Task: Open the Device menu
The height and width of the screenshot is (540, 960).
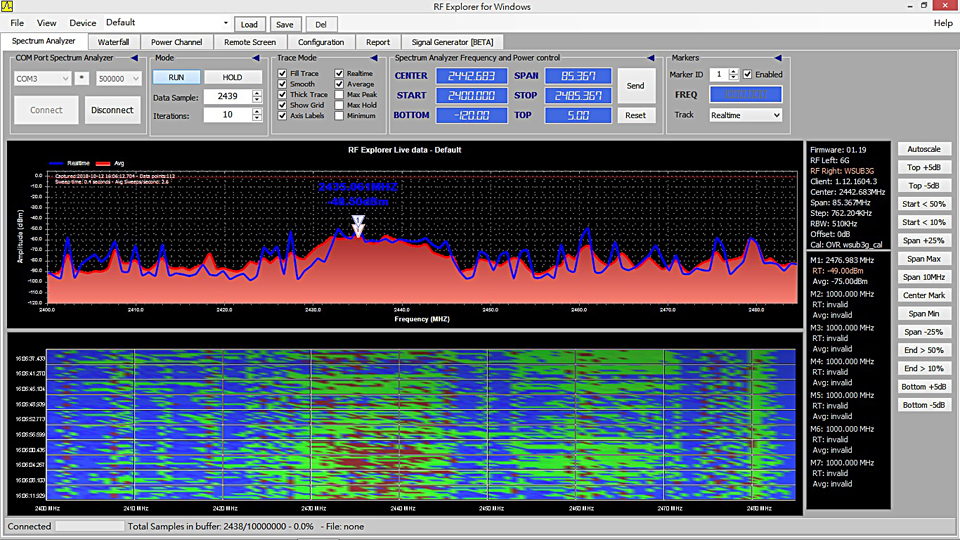Action: (x=83, y=23)
